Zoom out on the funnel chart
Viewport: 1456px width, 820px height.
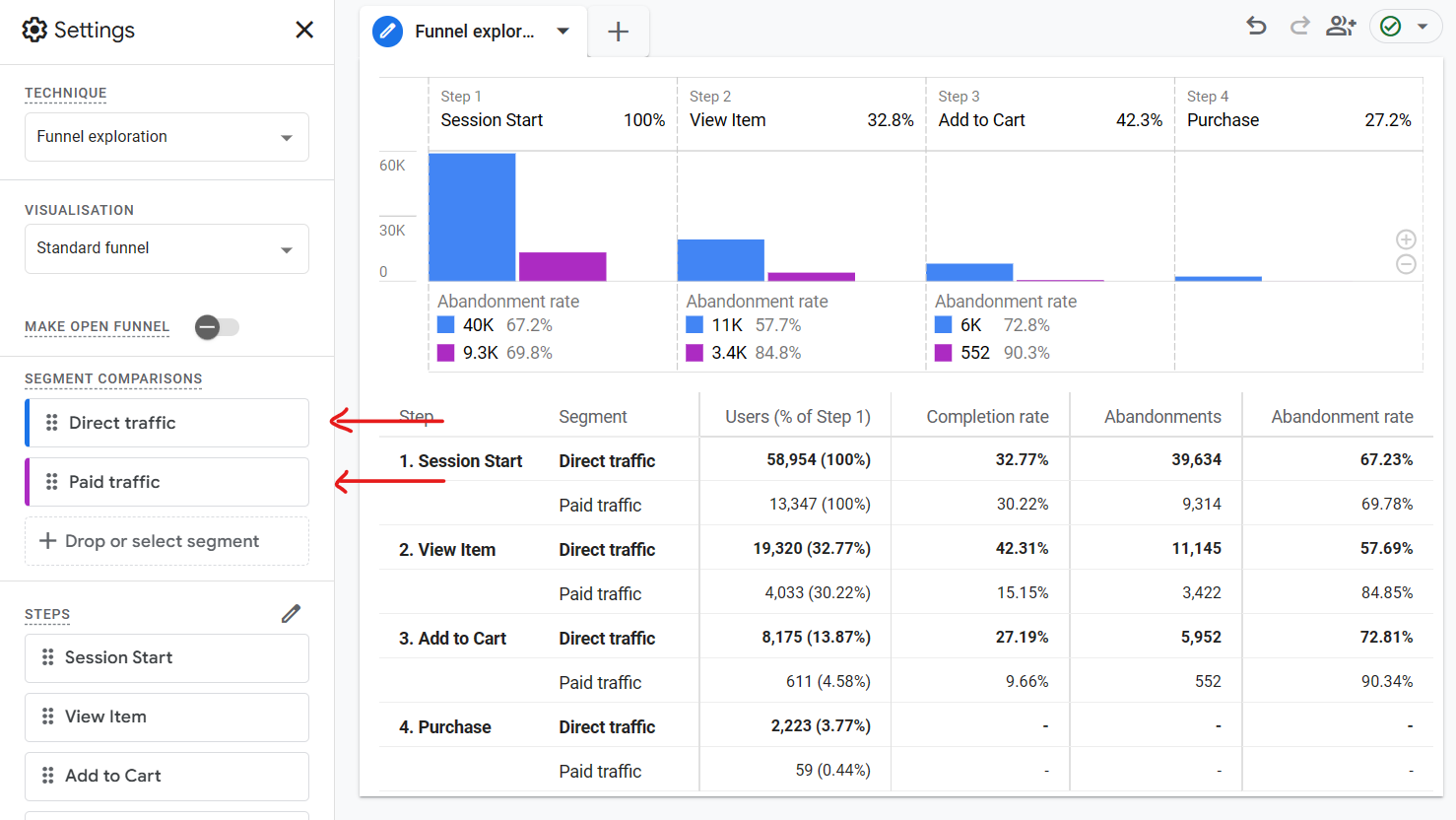pyautogui.click(x=1406, y=264)
